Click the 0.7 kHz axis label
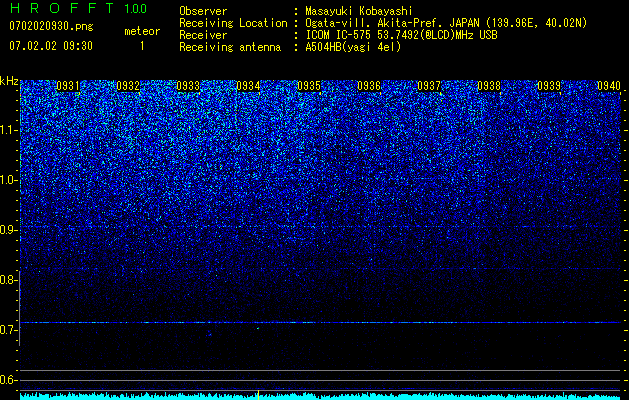The height and width of the screenshot is (400, 629). (x=9, y=330)
